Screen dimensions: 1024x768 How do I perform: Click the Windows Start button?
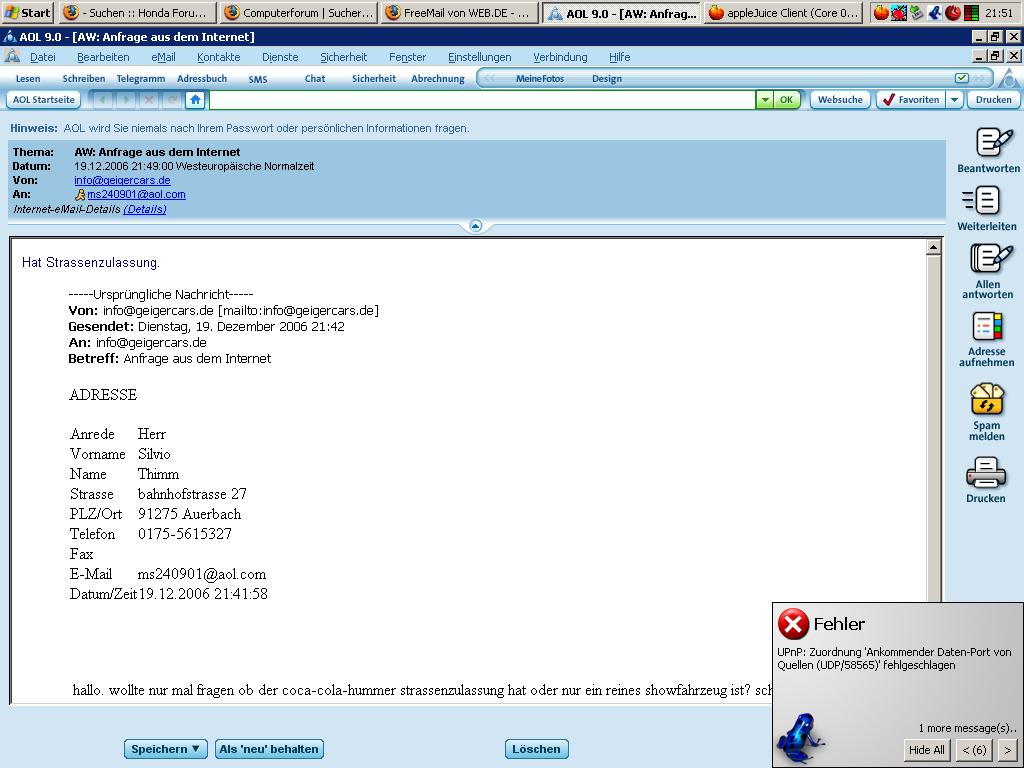(x=28, y=12)
